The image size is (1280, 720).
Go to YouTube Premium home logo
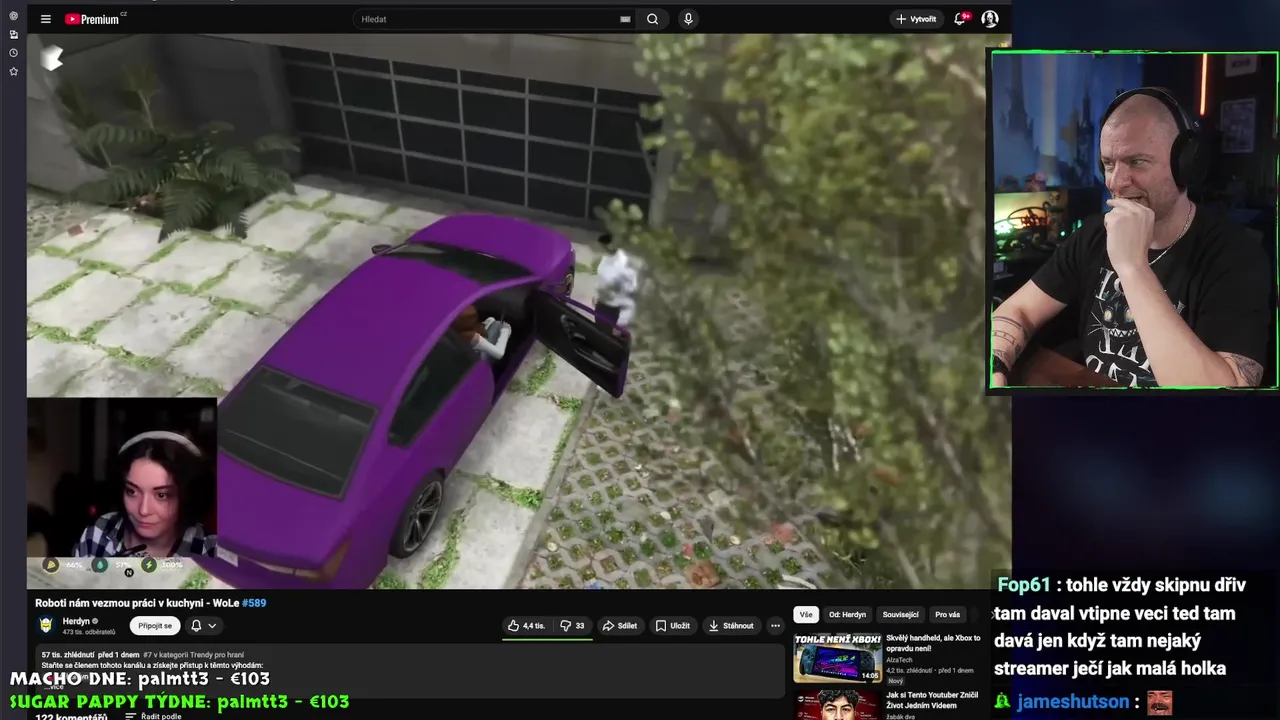click(94, 19)
